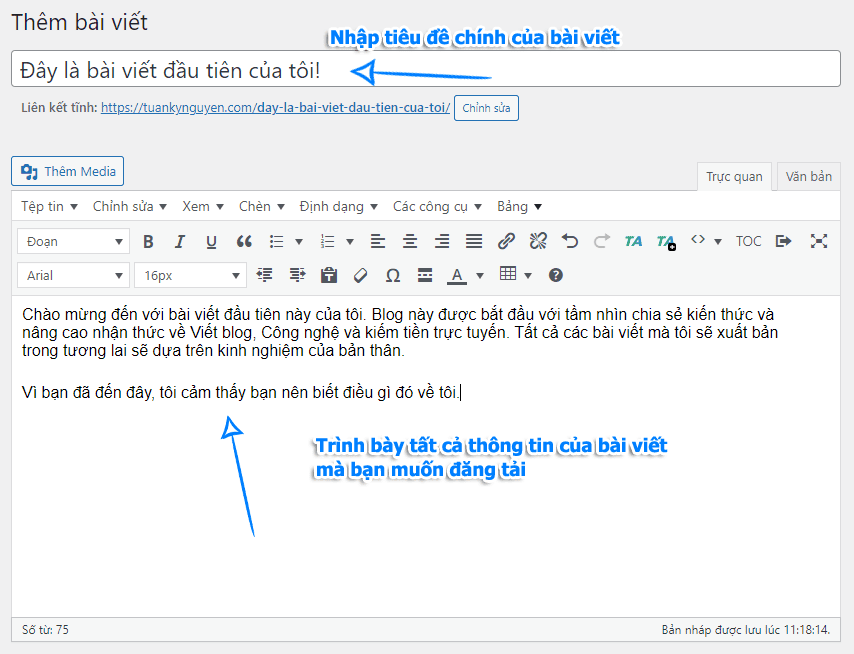
Task: Insert a special character Omega symbol
Action: (x=393, y=274)
